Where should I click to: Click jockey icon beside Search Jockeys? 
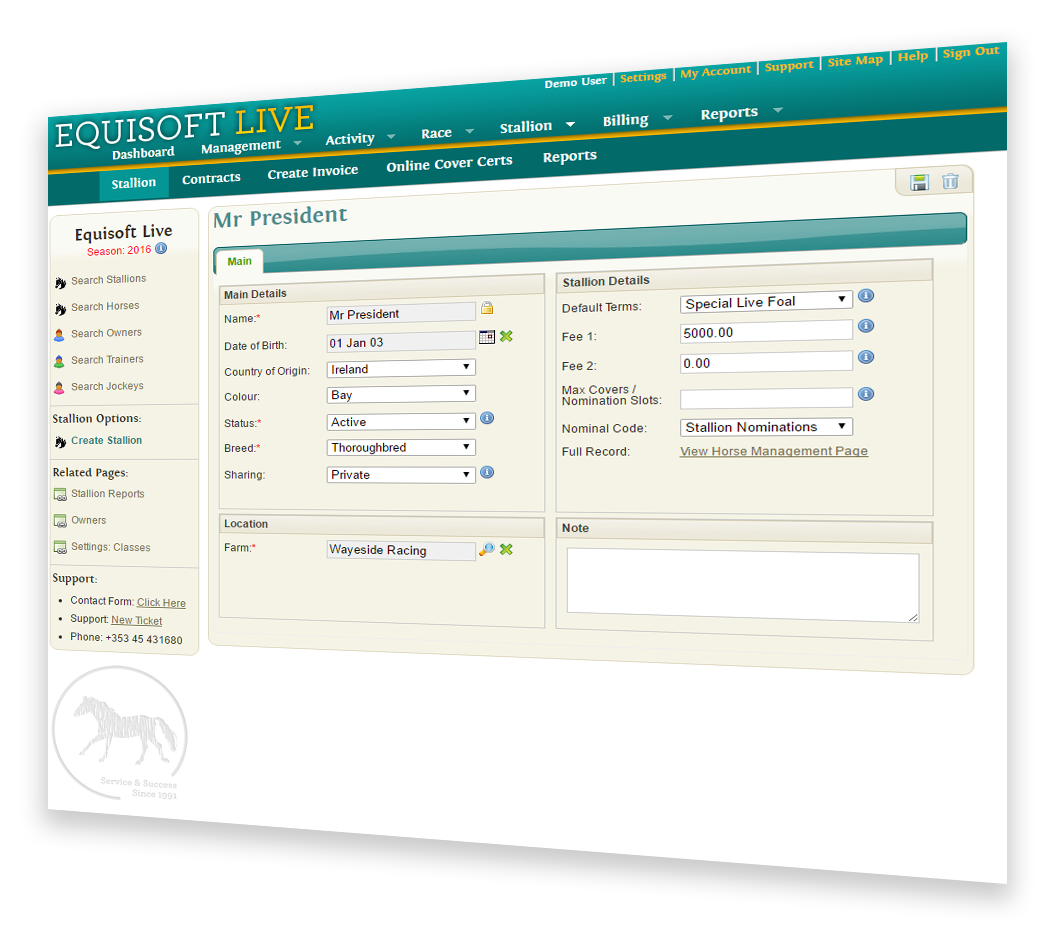pyautogui.click(x=59, y=388)
